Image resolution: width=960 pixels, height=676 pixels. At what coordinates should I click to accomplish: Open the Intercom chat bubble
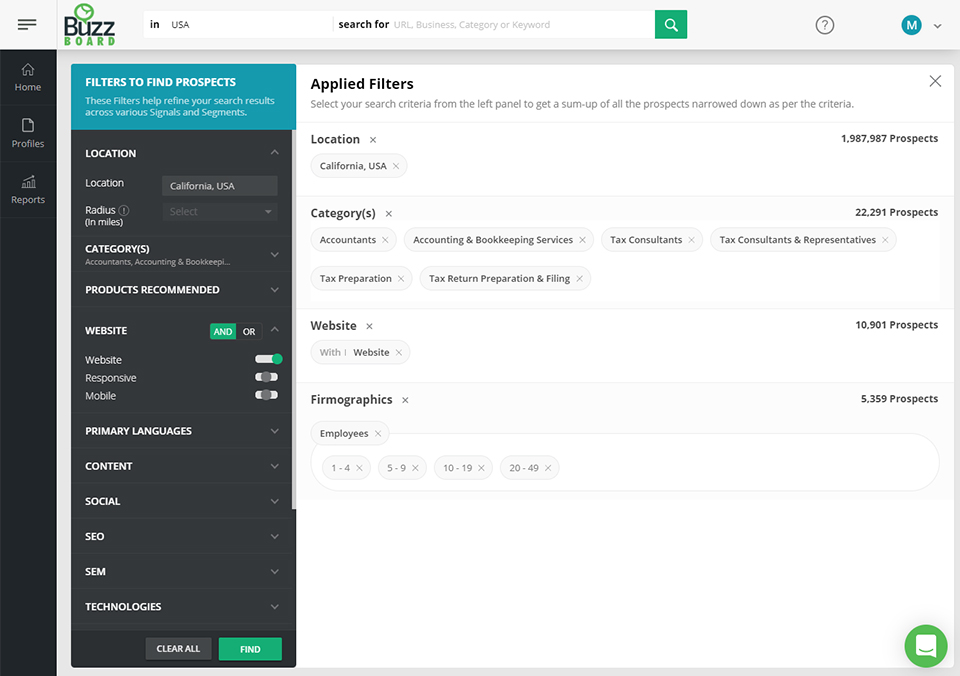tap(925, 646)
